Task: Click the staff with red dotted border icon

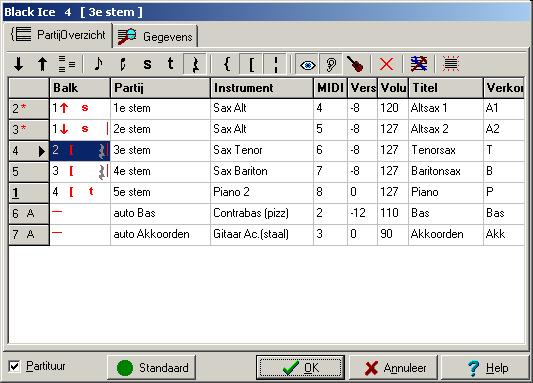Action: tap(451, 64)
